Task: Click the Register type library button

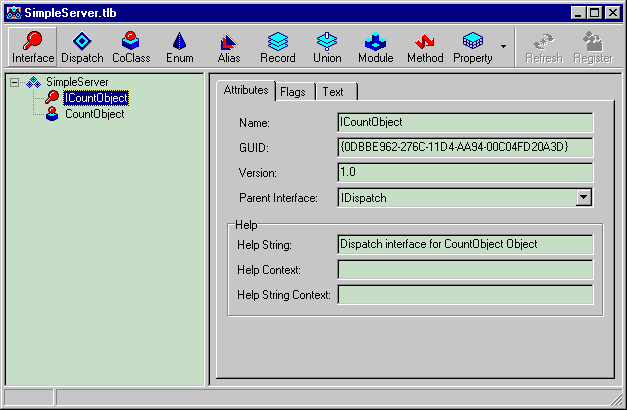Action: pos(593,47)
